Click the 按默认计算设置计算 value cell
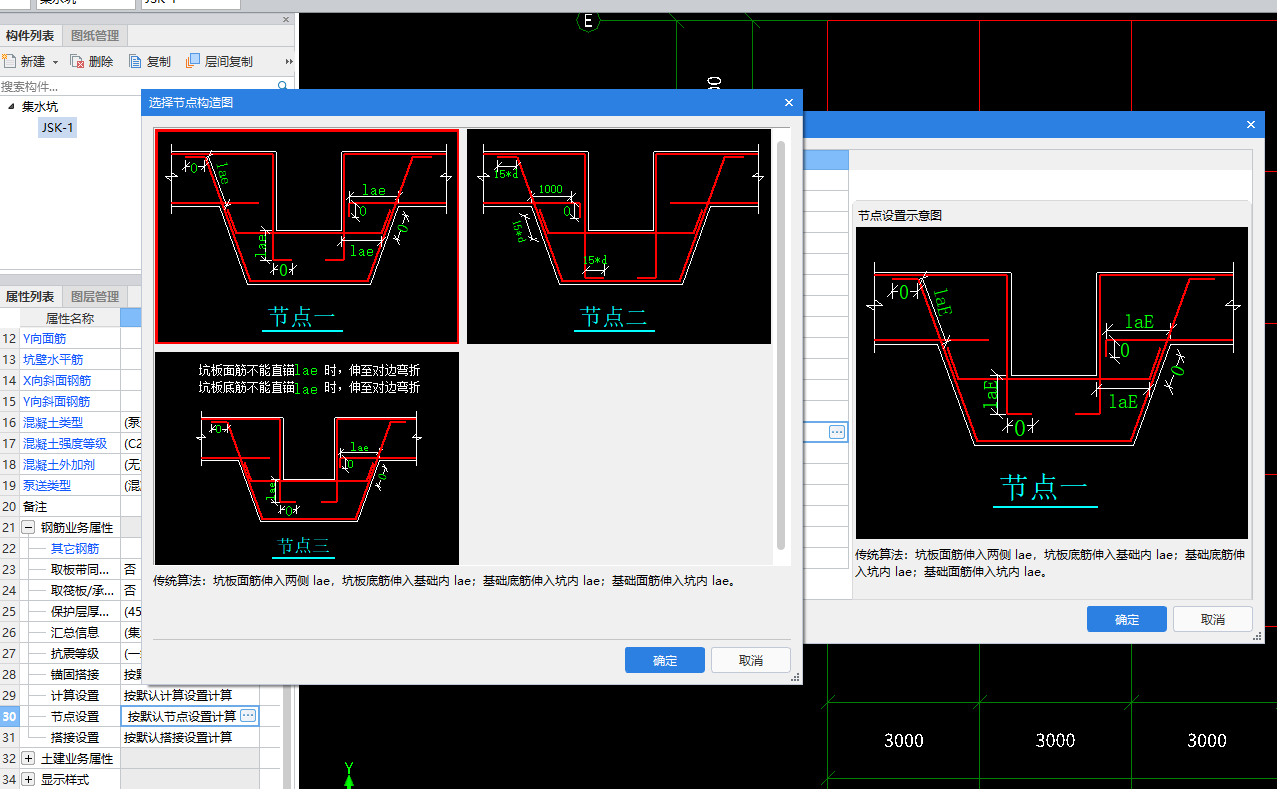Viewport: 1277px width, 789px height. click(190, 695)
